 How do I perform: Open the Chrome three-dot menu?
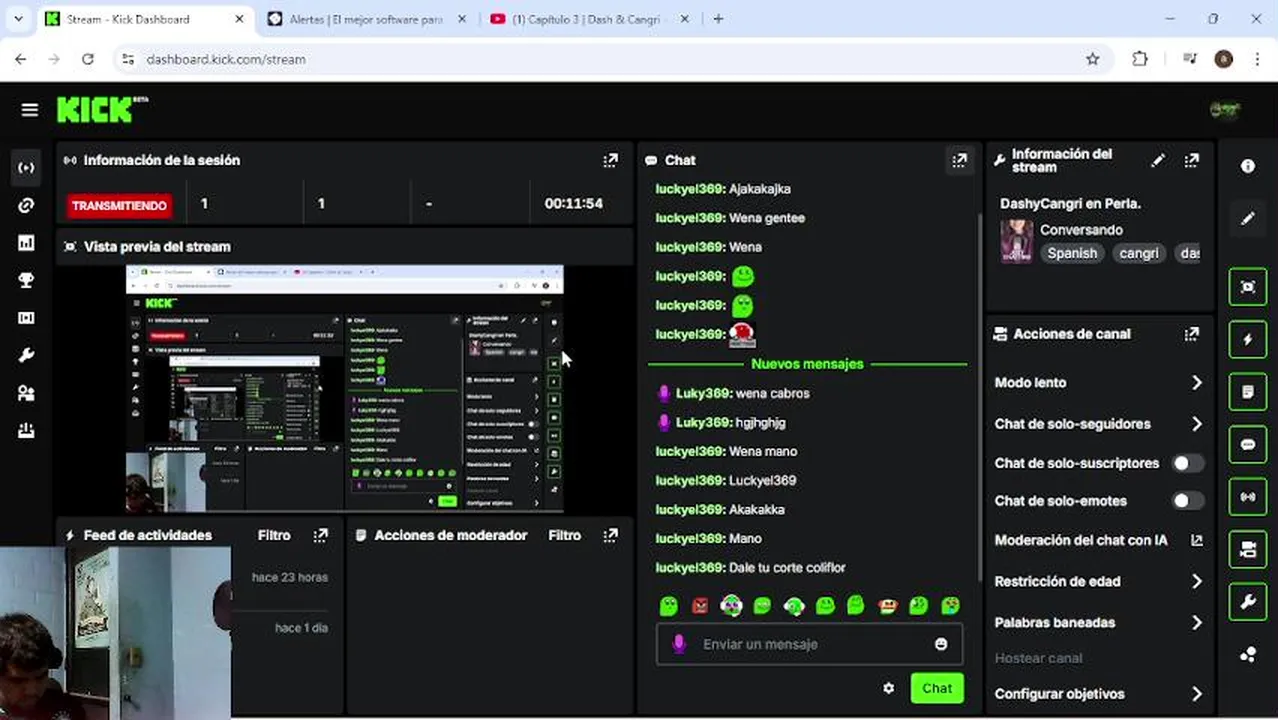point(1257,59)
